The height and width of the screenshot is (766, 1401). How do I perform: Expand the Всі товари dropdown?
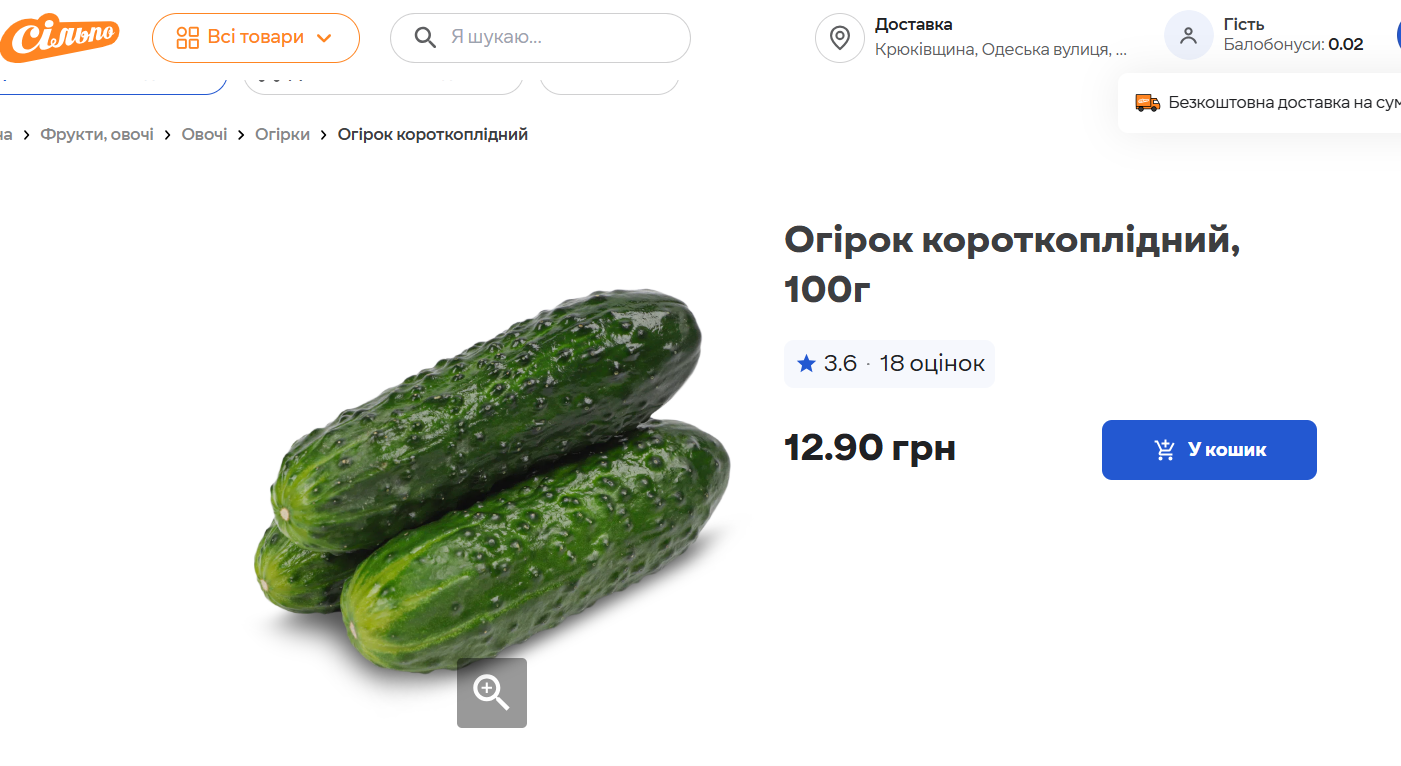(x=255, y=37)
